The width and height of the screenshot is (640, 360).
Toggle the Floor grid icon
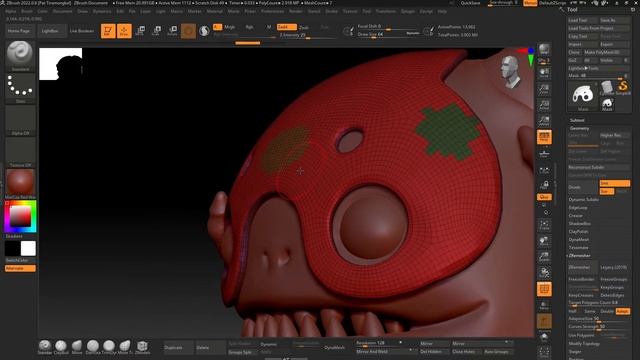(x=544, y=154)
